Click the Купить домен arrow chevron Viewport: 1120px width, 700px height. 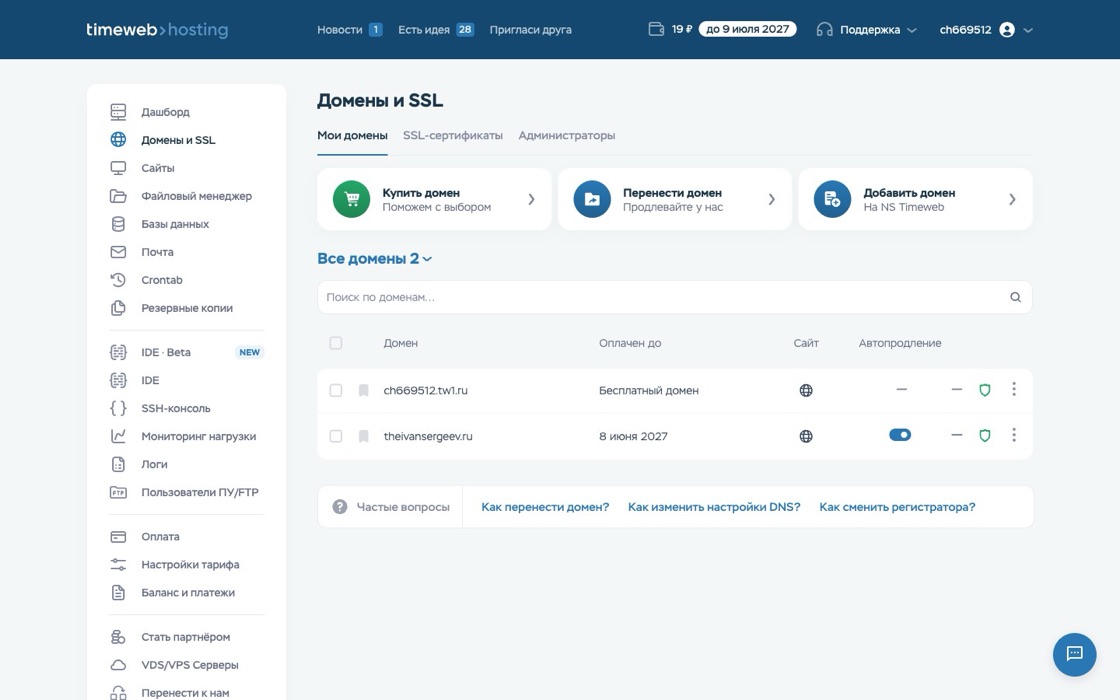[531, 199]
